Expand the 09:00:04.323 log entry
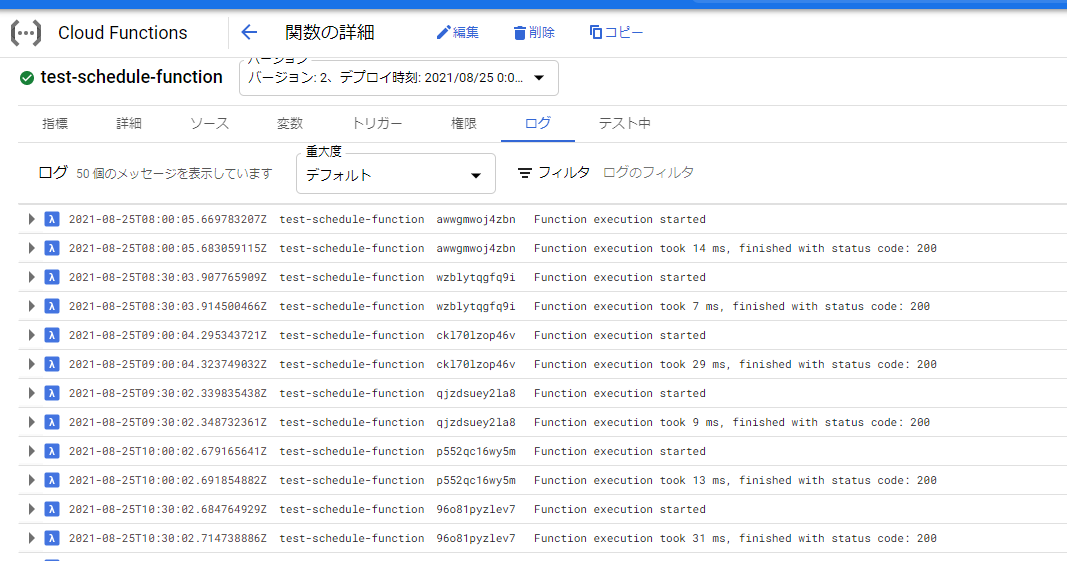1067x561 pixels. click(31, 364)
